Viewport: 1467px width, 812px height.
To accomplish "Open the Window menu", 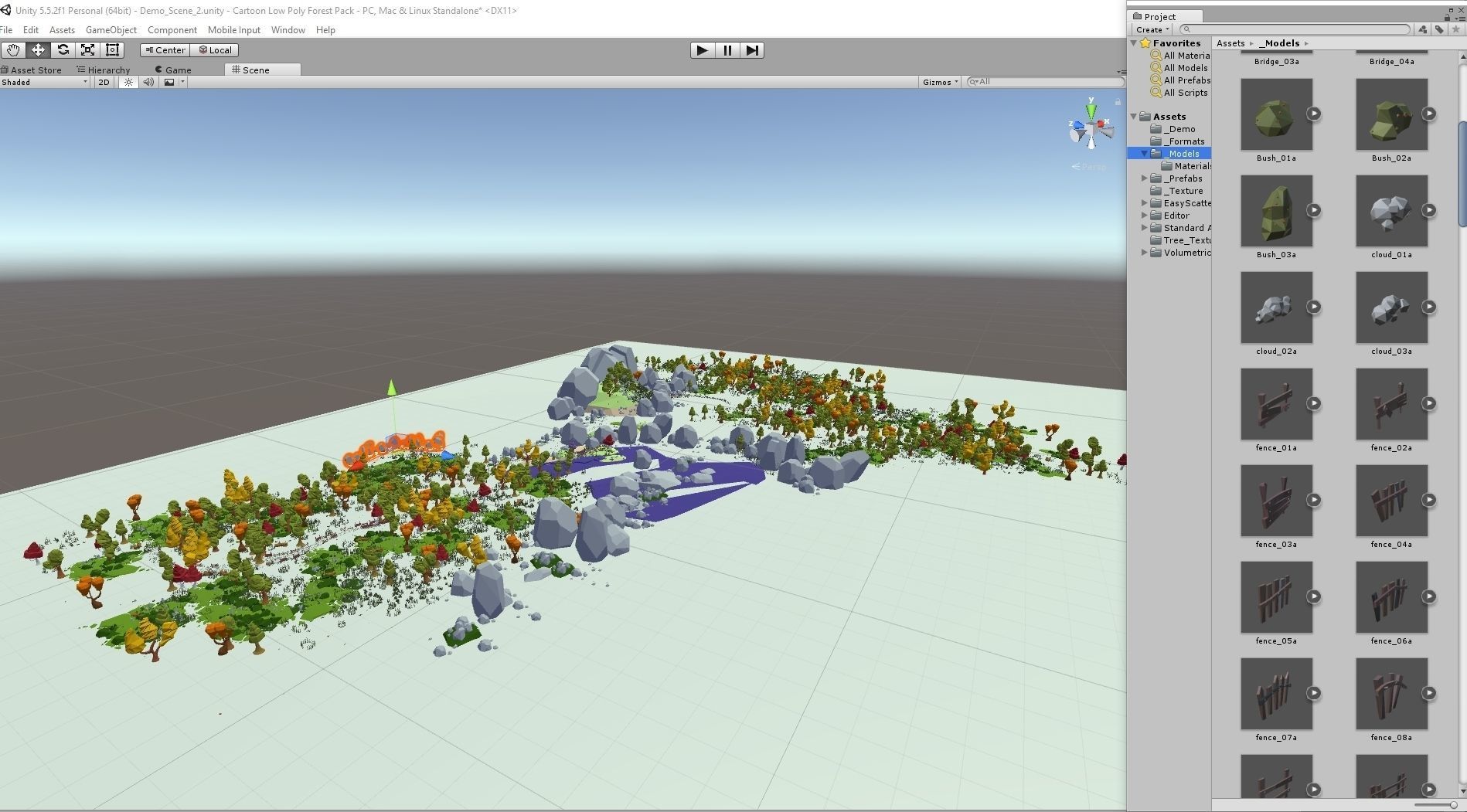I will pos(288,30).
